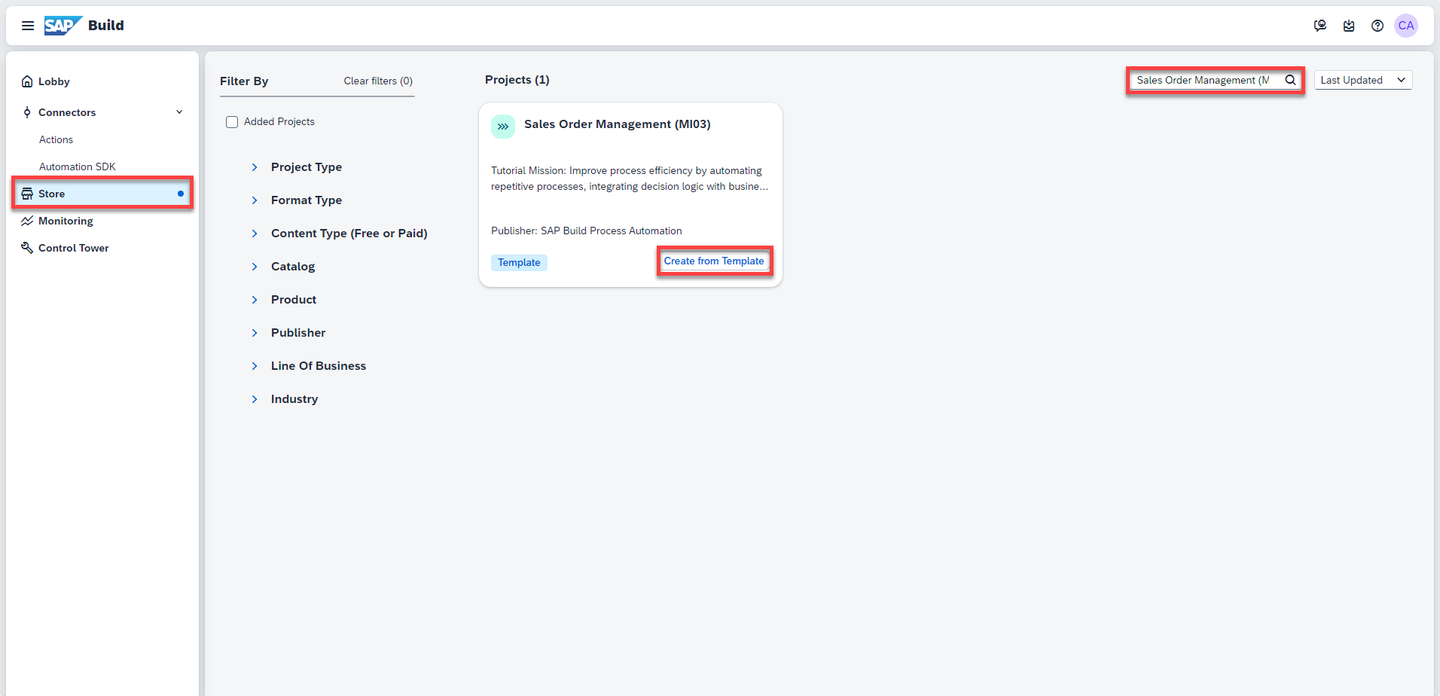The width and height of the screenshot is (1440, 696).
Task: Click the Control Tower wrench icon
Action: coord(27,248)
